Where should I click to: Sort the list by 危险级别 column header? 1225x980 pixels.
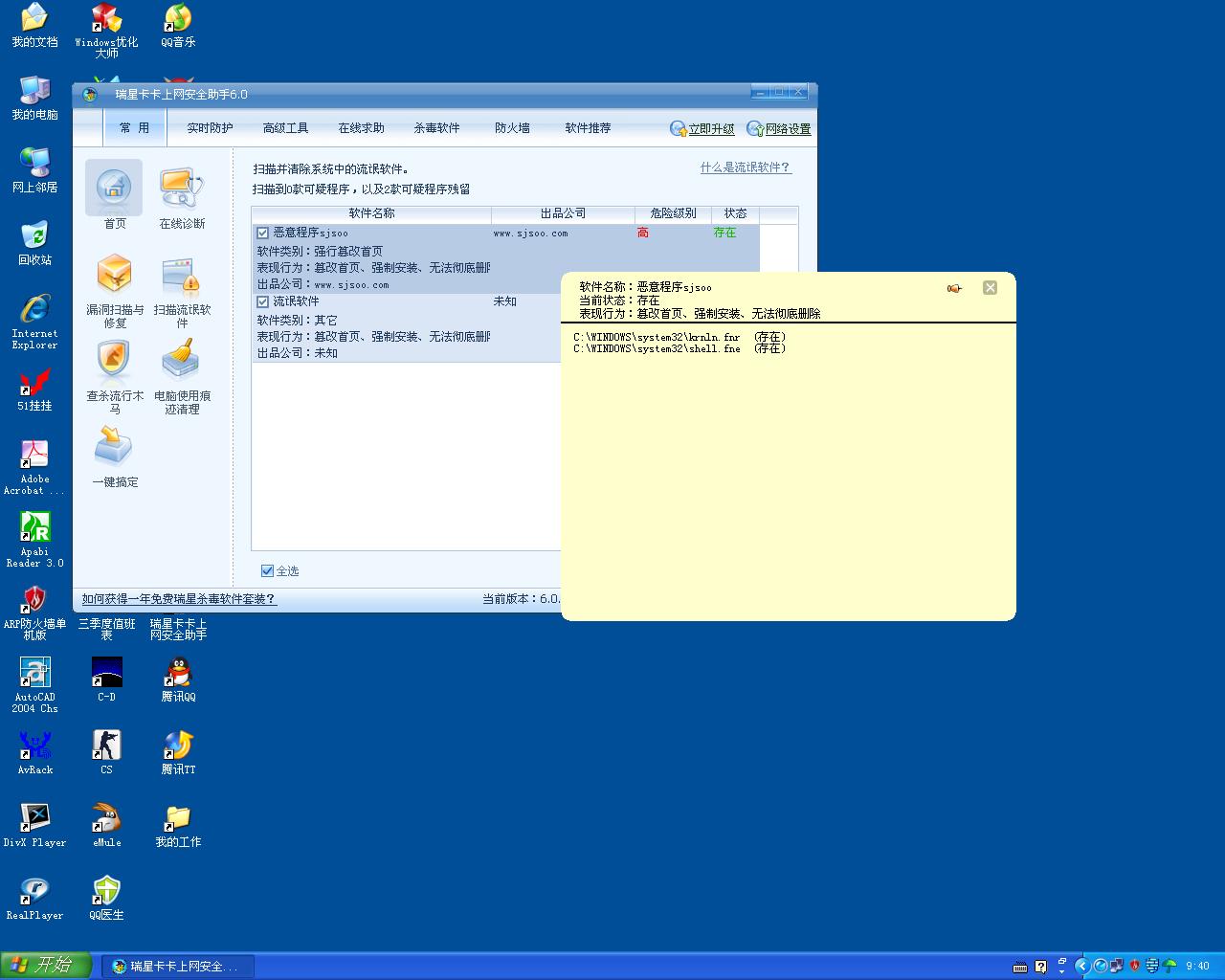click(x=673, y=214)
